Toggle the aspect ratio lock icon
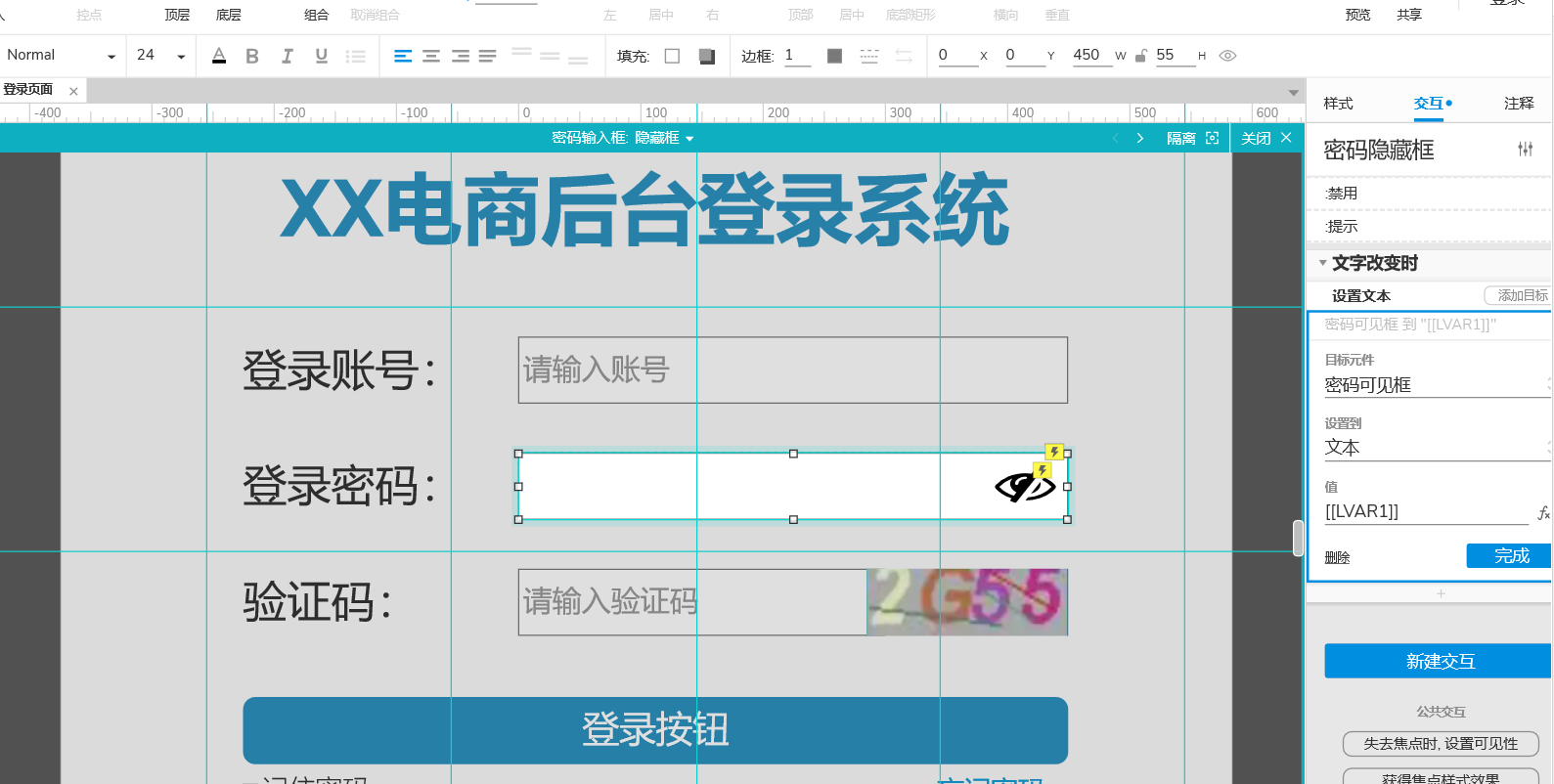The width and height of the screenshot is (1554, 784). pyautogui.click(x=1140, y=56)
